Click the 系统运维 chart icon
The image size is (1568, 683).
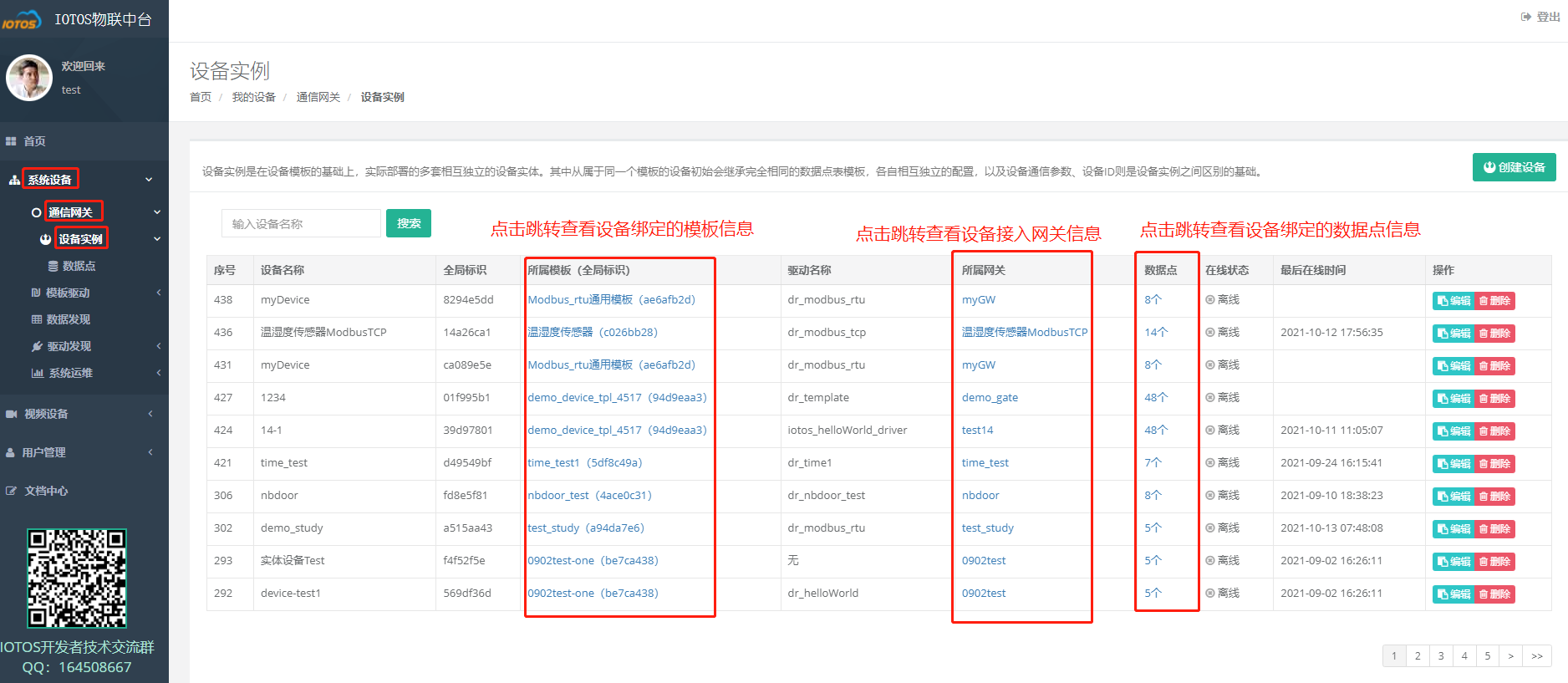pyautogui.click(x=37, y=373)
